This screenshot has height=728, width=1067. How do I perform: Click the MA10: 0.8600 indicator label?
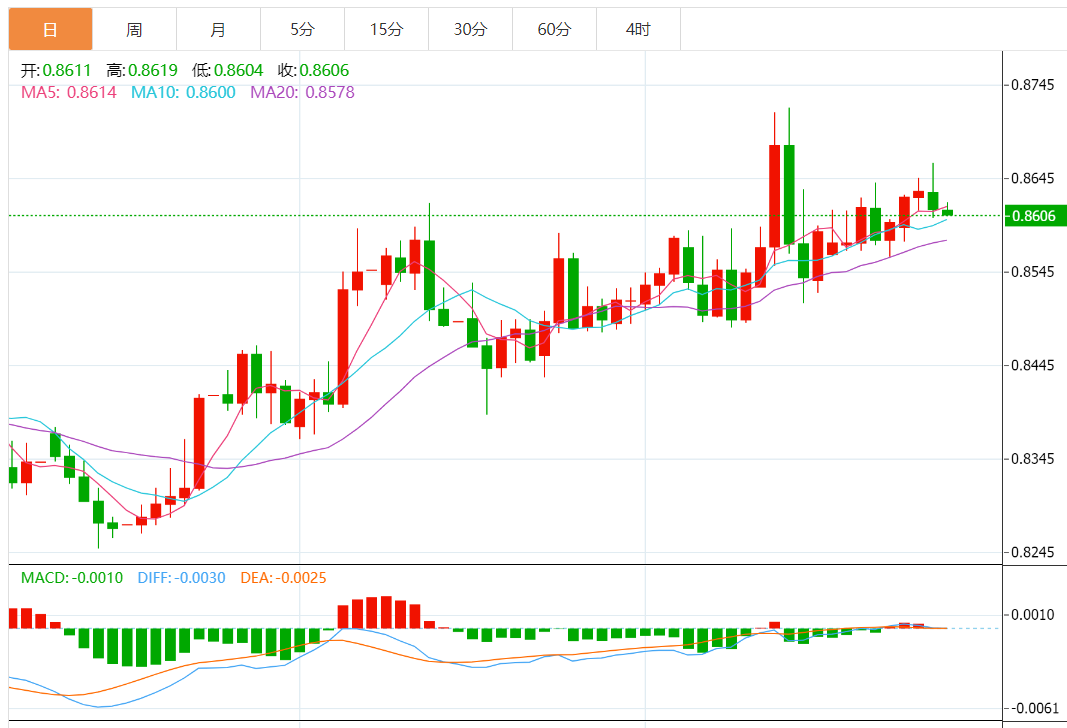(x=183, y=93)
